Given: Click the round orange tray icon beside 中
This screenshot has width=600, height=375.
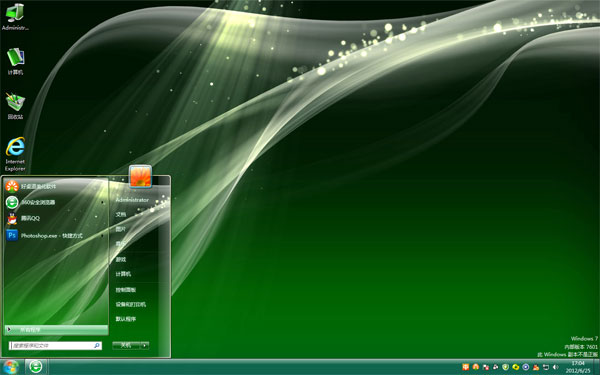Looking at the screenshot, I should tap(476, 367).
